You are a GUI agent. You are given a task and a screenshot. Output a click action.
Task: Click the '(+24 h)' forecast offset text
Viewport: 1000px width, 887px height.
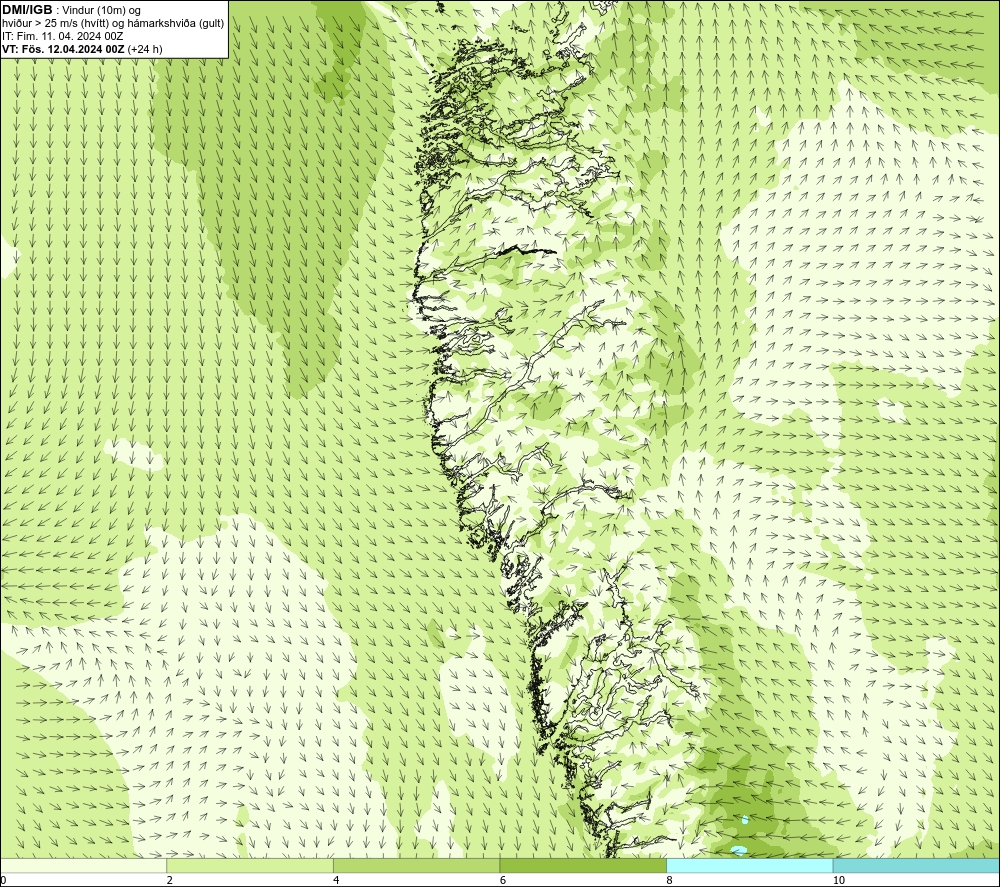(x=145, y=49)
